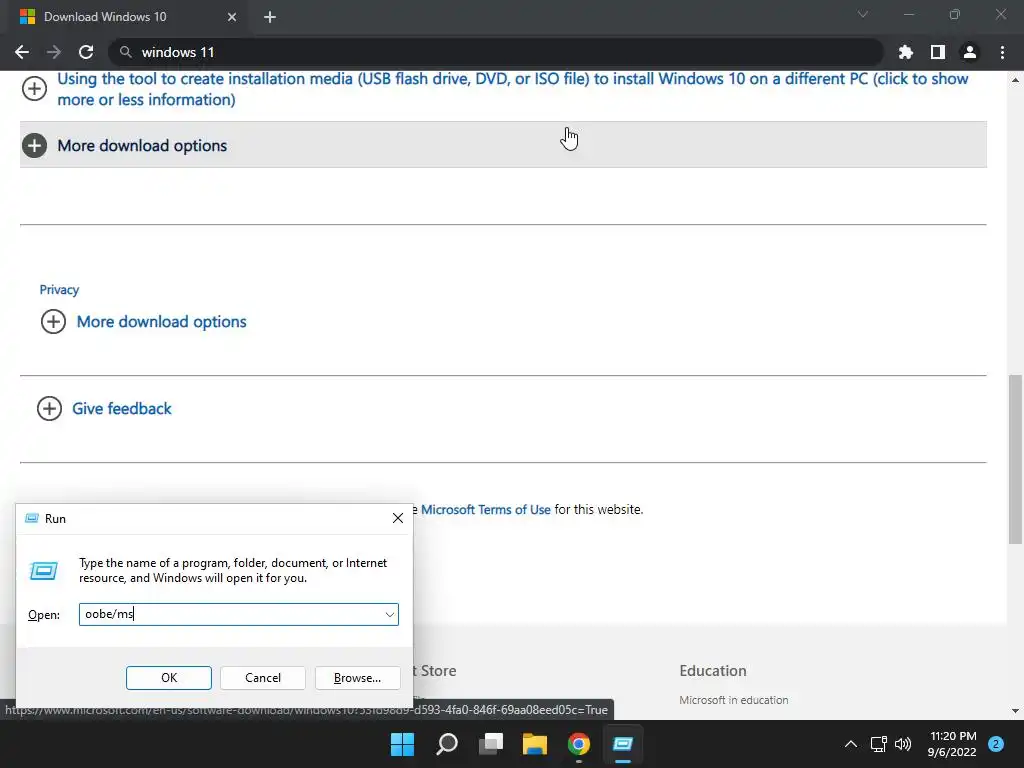Close the Run dialog

pyautogui.click(x=398, y=518)
